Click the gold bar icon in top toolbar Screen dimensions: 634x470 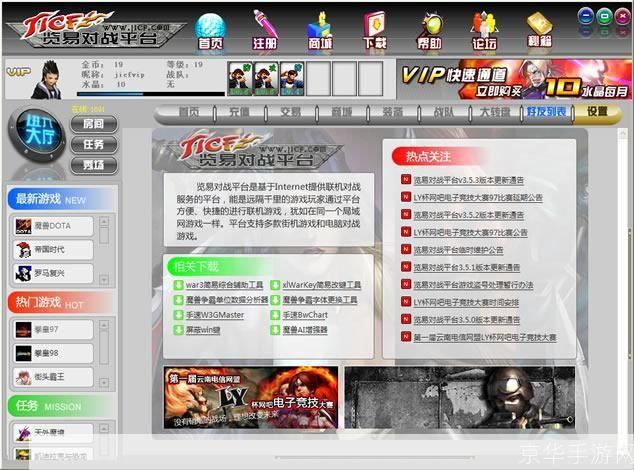pos(540,29)
